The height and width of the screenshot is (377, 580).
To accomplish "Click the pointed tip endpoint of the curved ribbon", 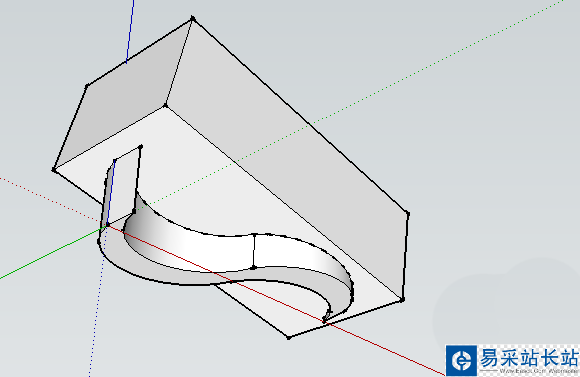I will pyautogui.click(x=324, y=320).
